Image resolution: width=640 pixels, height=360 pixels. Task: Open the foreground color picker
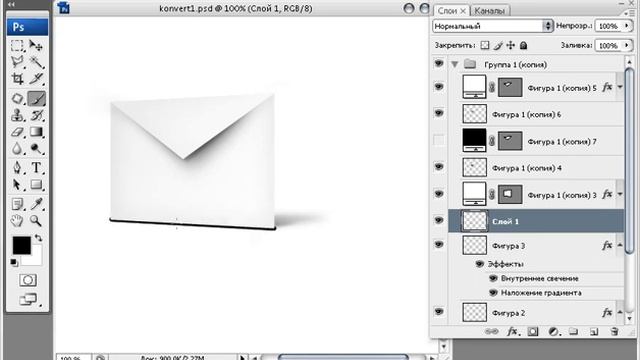coord(22,245)
